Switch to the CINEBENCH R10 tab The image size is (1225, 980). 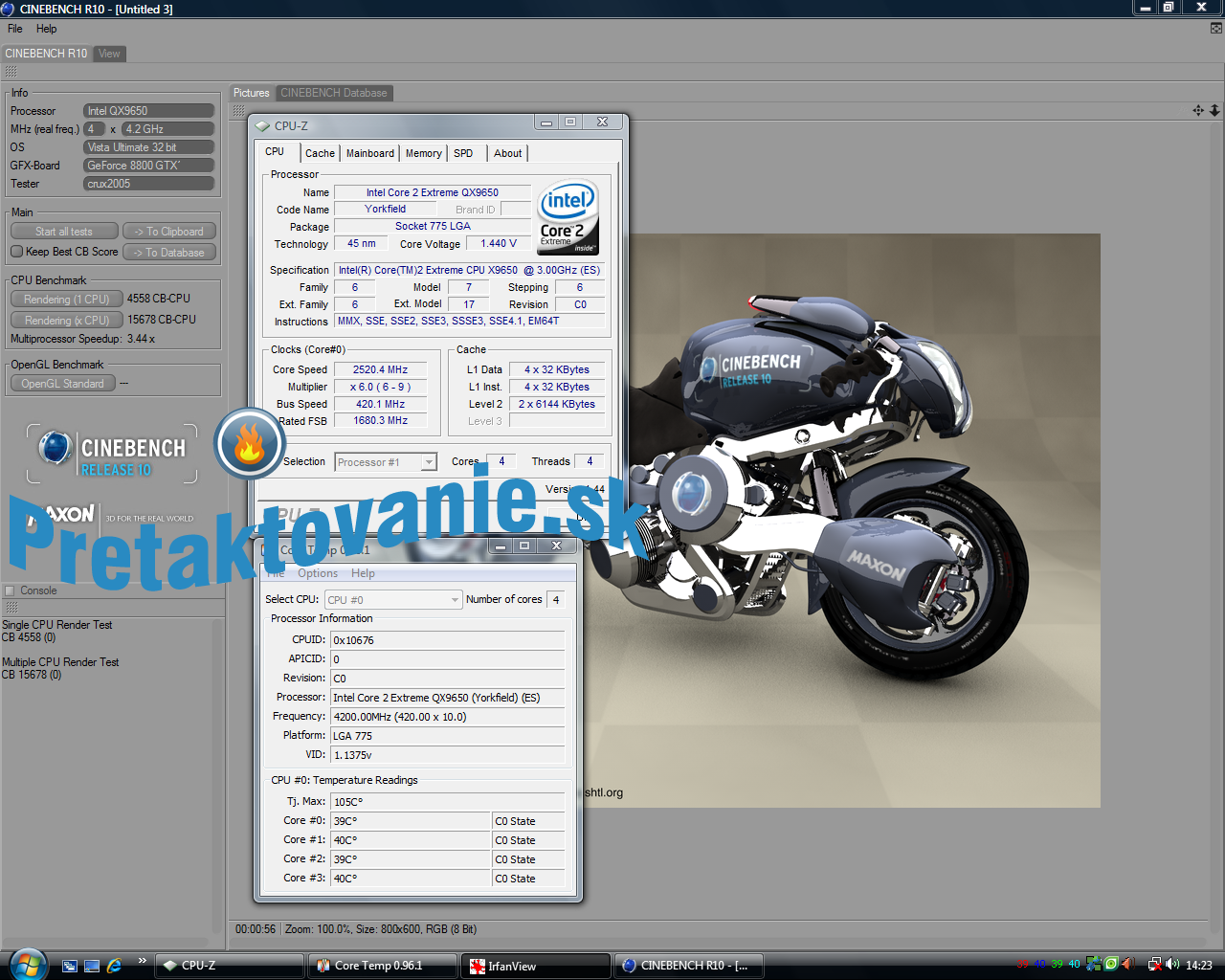[x=46, y=54]
